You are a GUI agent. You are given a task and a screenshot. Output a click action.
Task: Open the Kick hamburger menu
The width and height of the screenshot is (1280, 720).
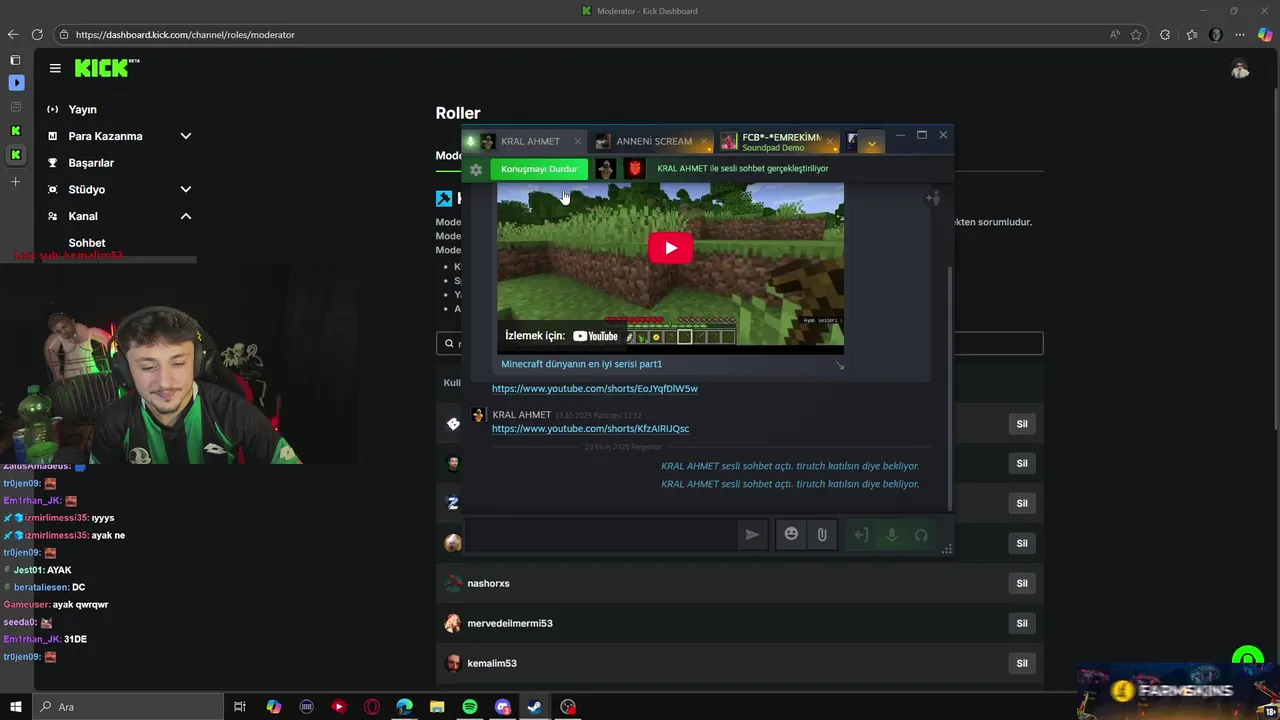[55, 68]
